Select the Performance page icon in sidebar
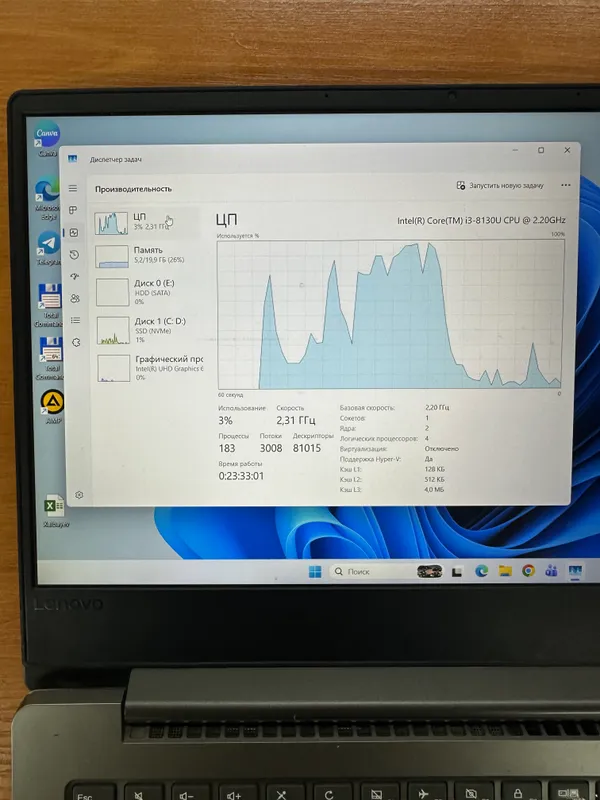 point(74,233)
